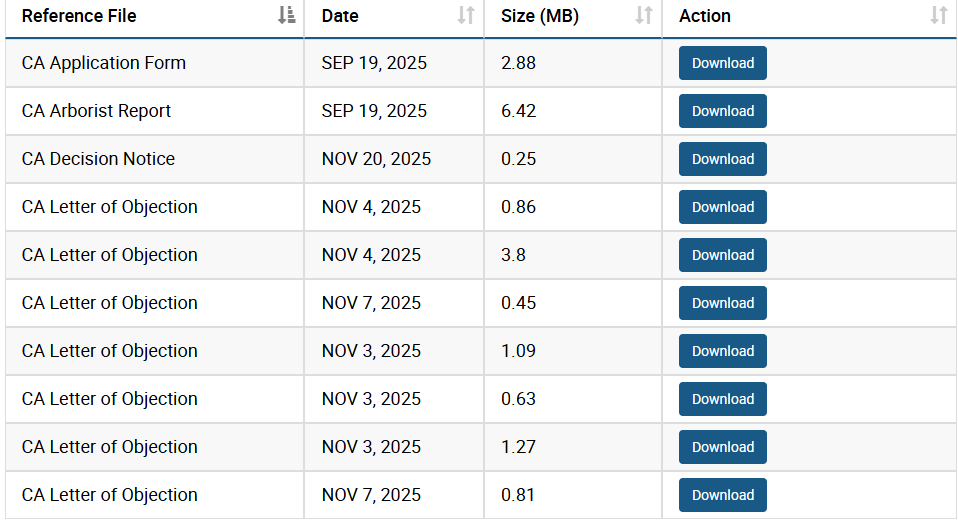Click the "Action" column header label
This screenshot has width=958, height=520.
[x=705, y=16]
